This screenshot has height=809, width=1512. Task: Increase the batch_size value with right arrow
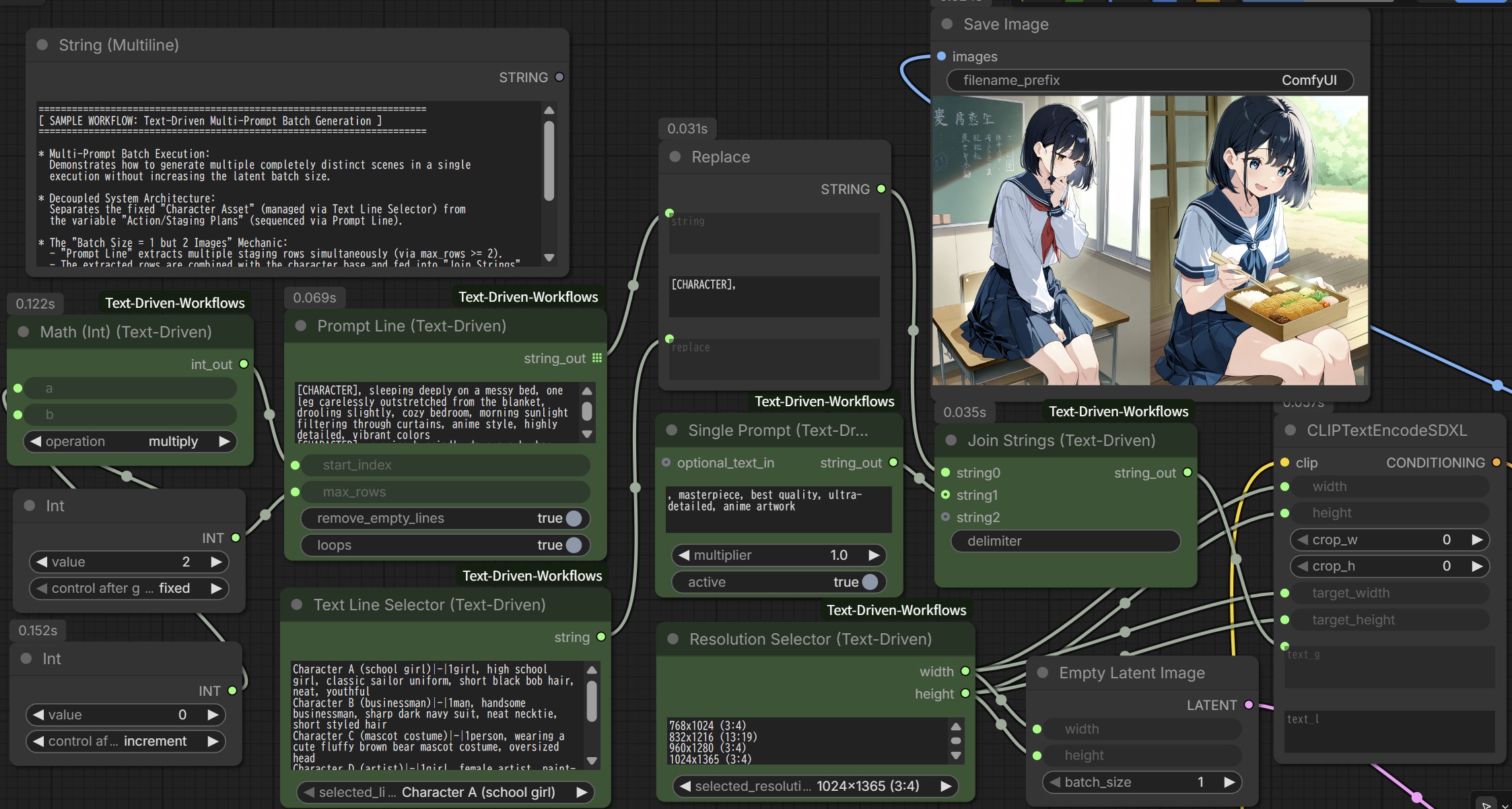tap(1229, 782)
